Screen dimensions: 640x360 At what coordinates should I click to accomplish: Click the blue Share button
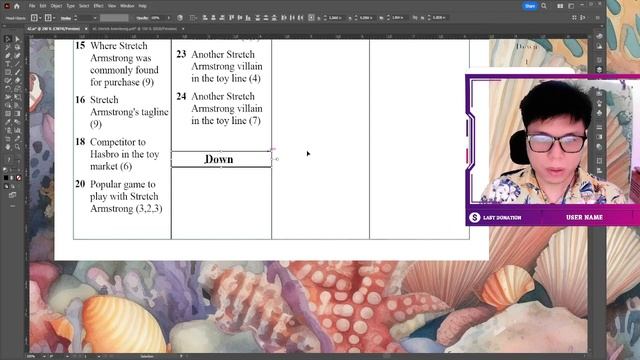point(530,6)
